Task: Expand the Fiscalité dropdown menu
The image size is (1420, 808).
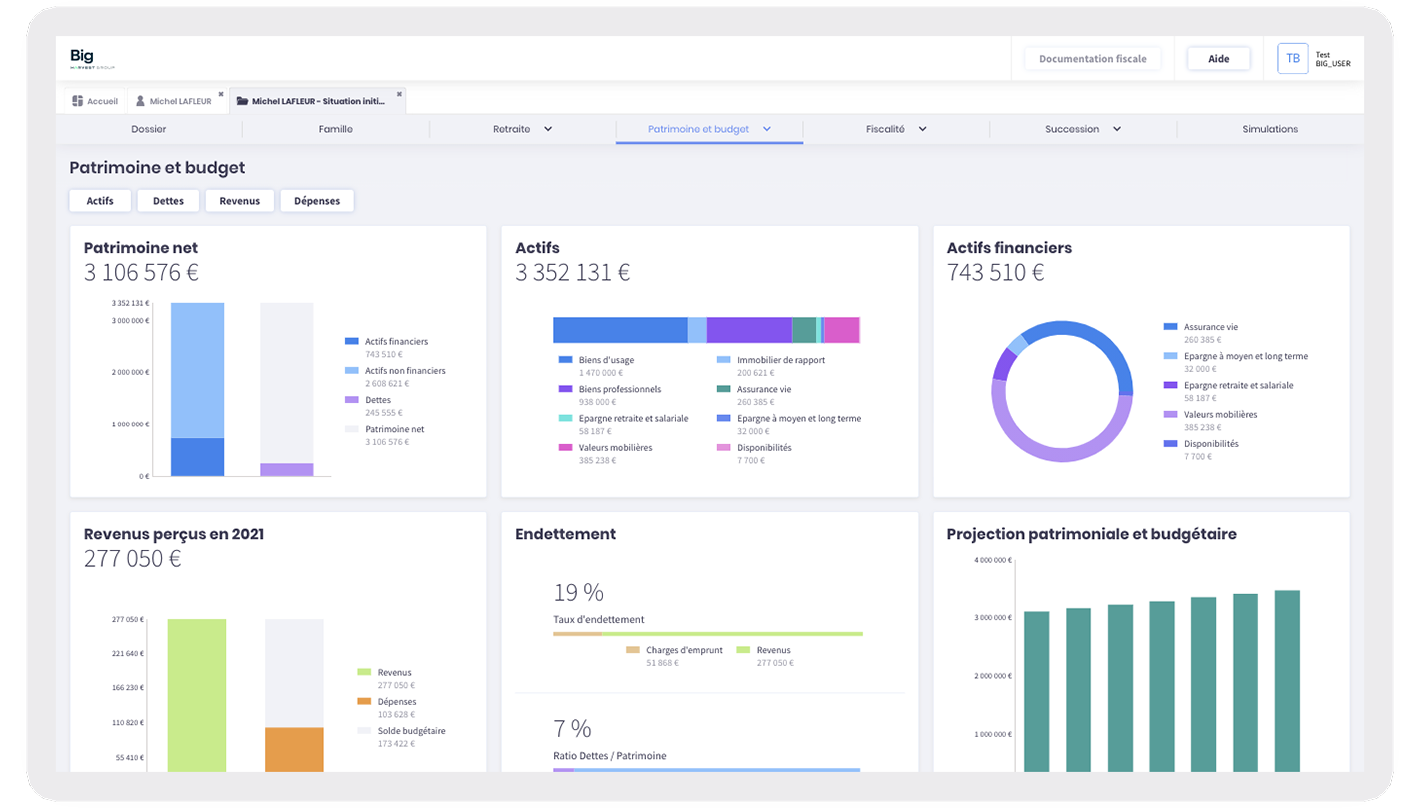Action: point(922,129)
